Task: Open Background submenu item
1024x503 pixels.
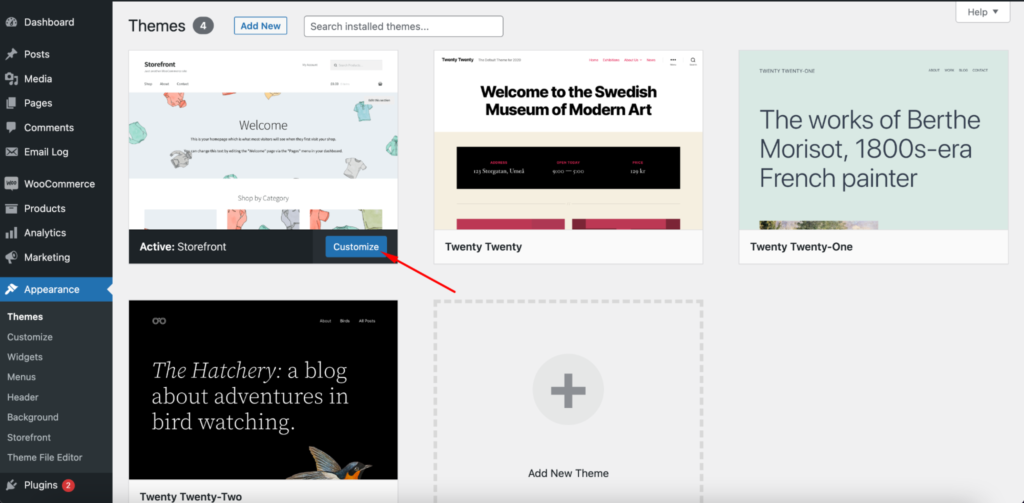Action: pyautogui.click(x=33, y=417)
